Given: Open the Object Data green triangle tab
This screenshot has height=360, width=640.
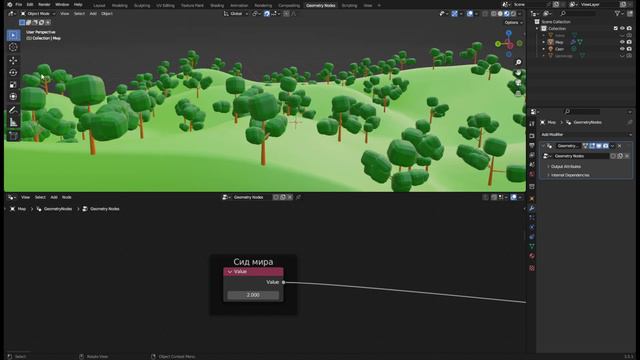Looking at the screenshot, I should [x=532, y=246].
